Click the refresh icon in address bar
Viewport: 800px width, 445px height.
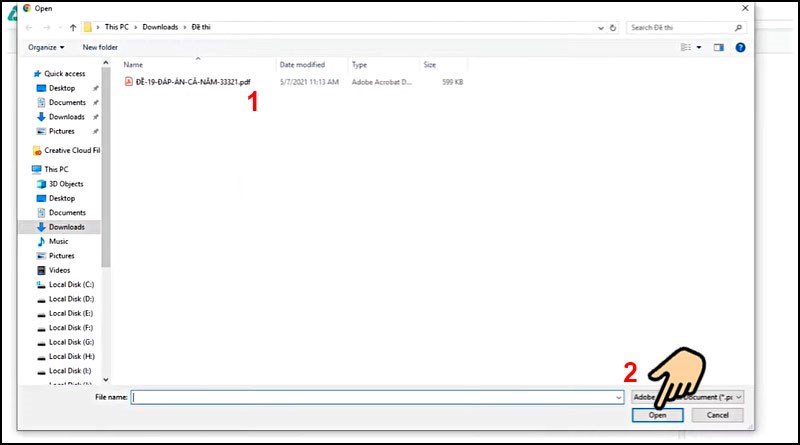[x=613, y=28]
